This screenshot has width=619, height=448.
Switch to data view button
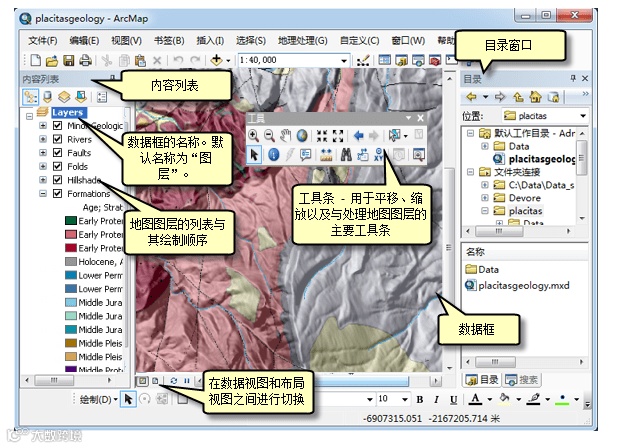pos(142,381)
